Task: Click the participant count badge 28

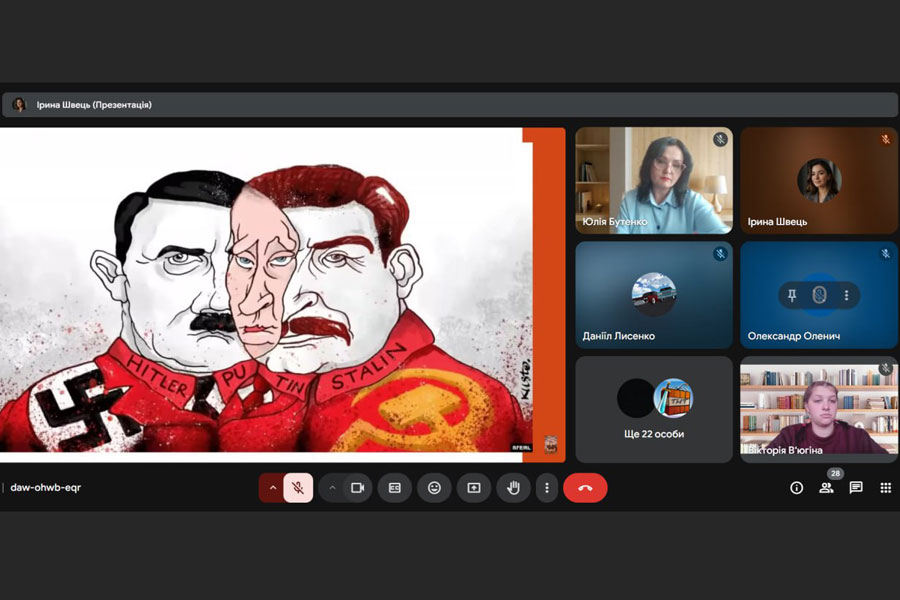Action: pyautogui.click(x=835, y=474)
